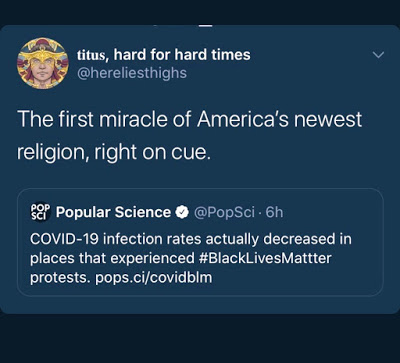Image resolution: width=400 pixels, height=363 pixels.
Task: Click the PopSci logo icon
Action: click(x=40, y=212)
